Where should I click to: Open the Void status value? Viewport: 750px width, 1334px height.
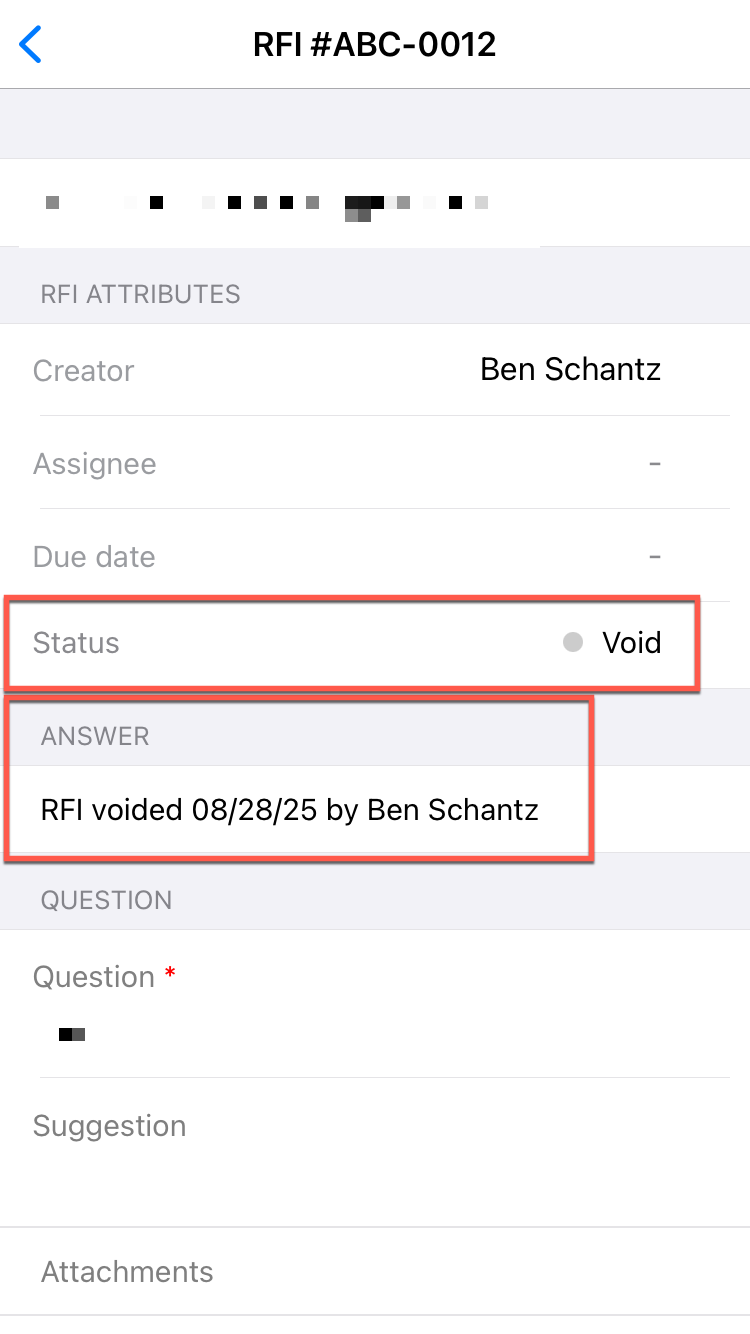coord(631,643)
